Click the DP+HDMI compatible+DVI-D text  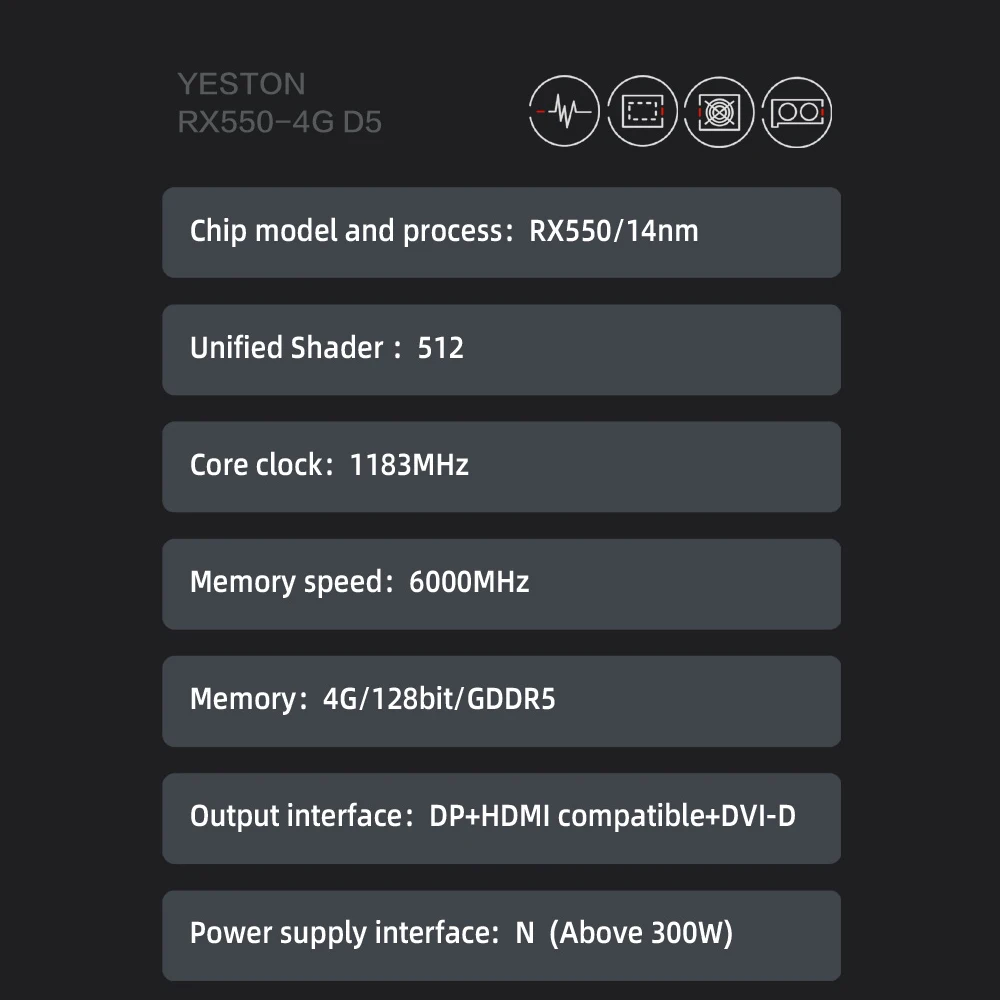pyautogui.click(x=612, y=816)
